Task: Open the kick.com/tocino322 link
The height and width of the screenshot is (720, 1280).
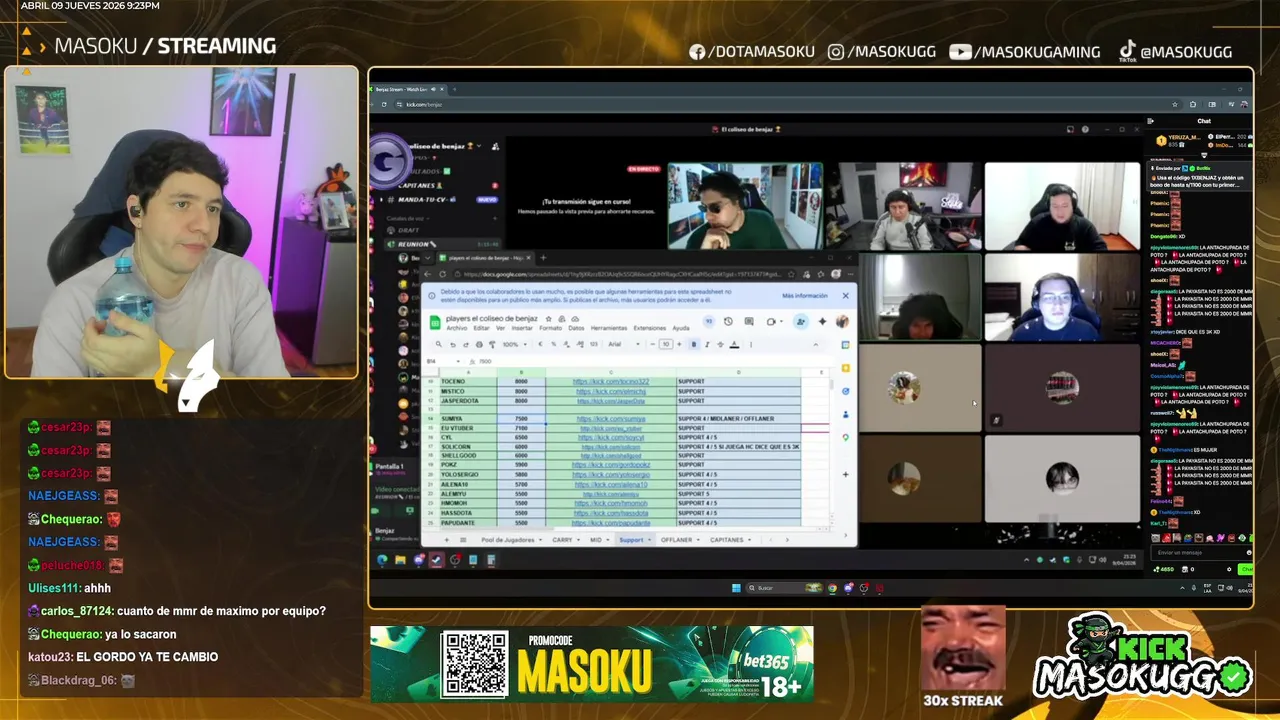Action: pyautogui.click(x=611, y=381)
